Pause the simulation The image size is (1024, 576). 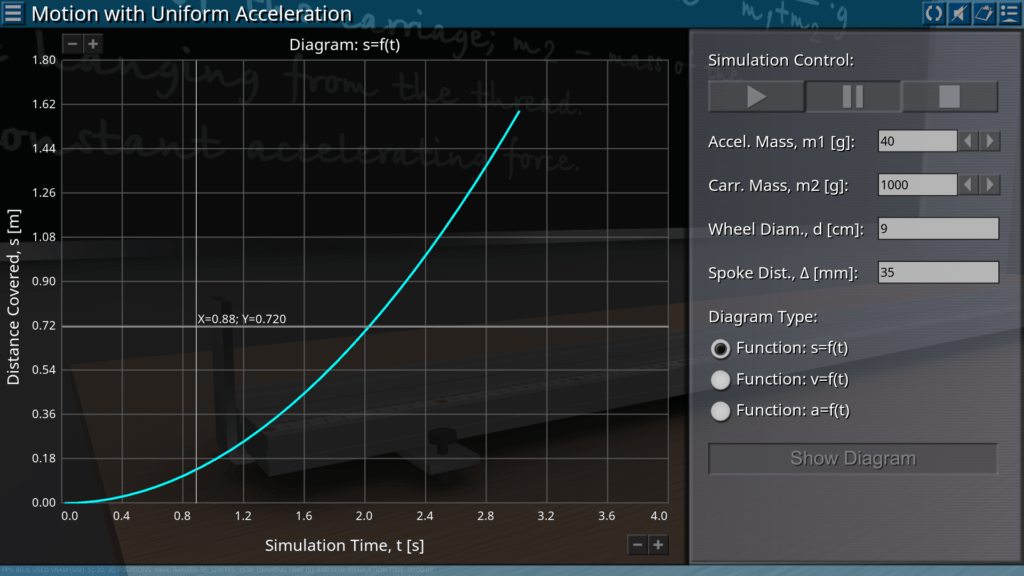click(853, 96)
